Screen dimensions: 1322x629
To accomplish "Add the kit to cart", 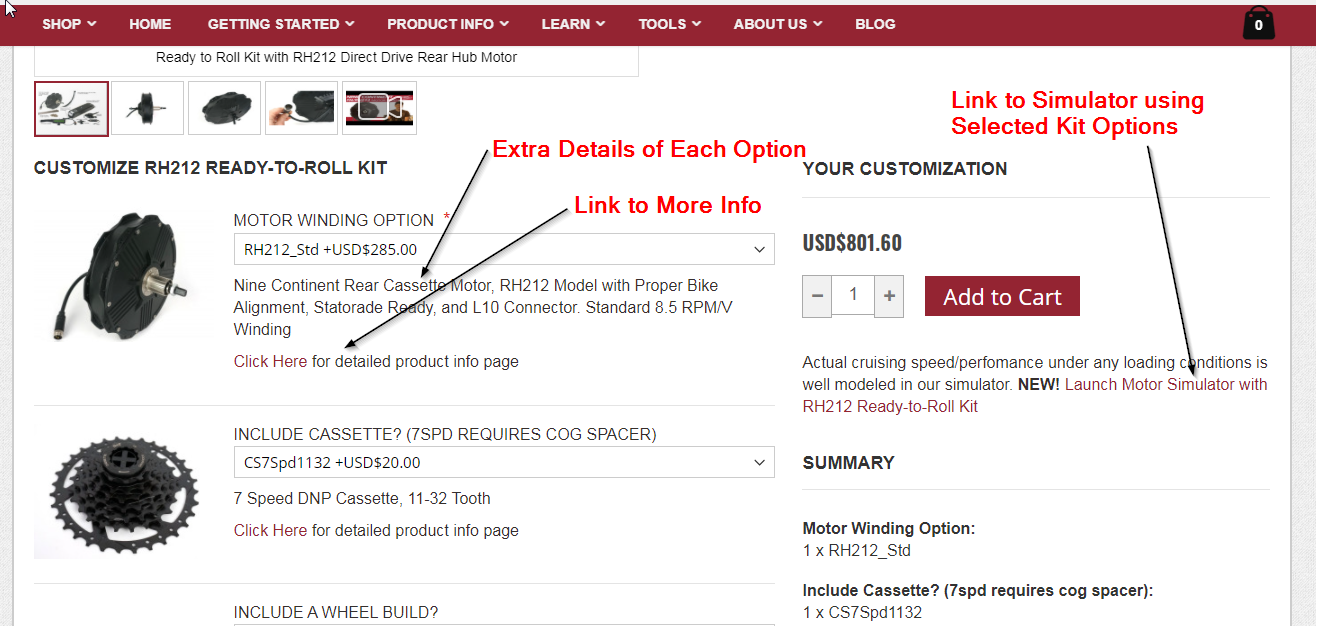I will pyautogui.click(x=1002, y=296).
